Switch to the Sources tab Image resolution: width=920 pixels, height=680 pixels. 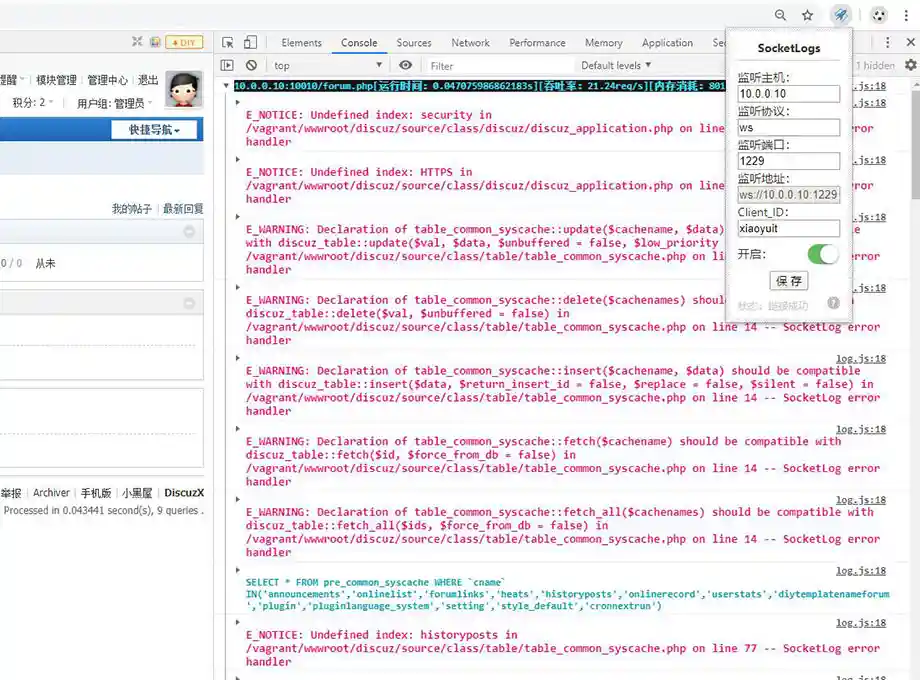point(413,43)
